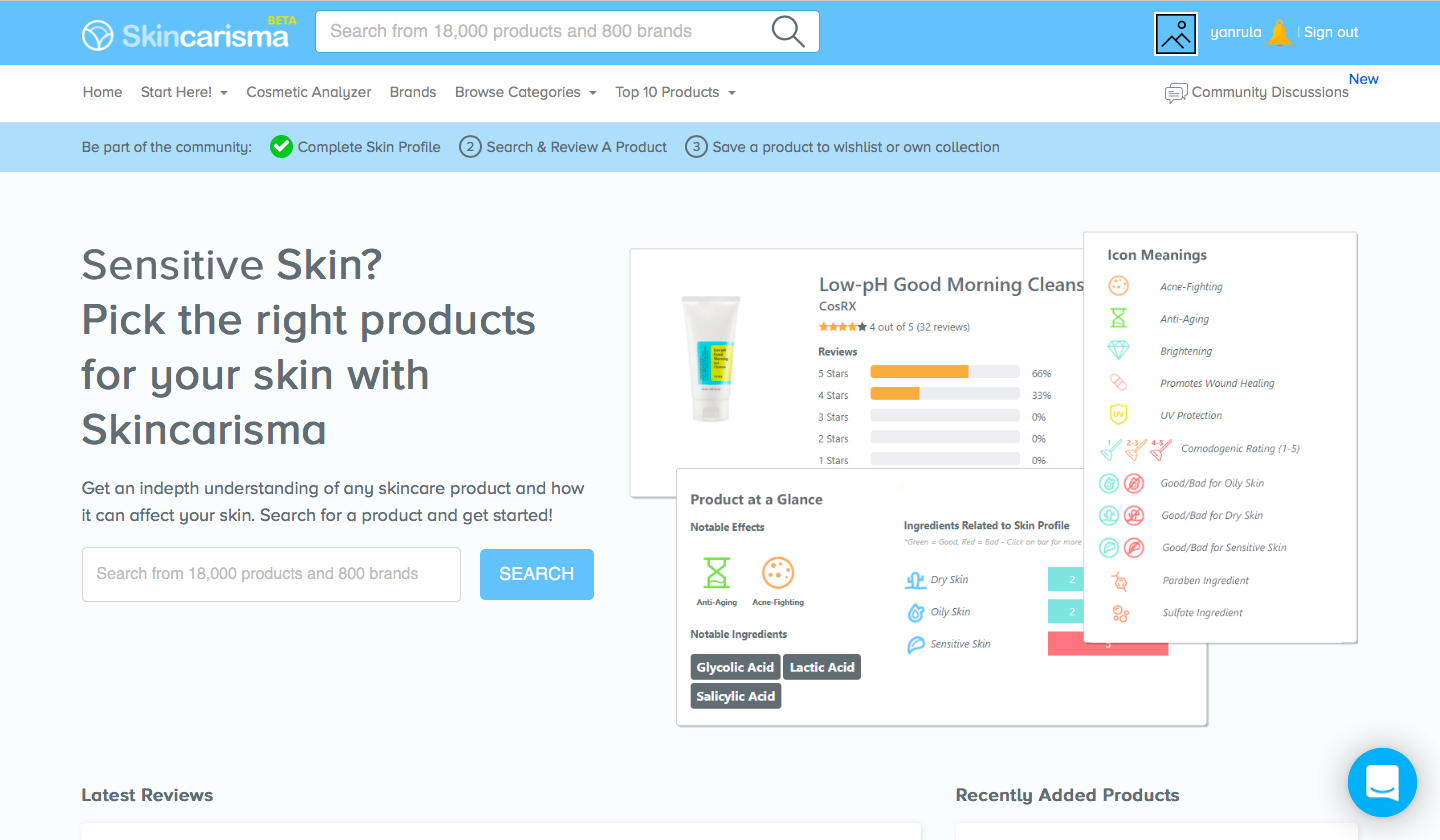The height and width of the screenshot is (840, 1440).
Task: Click the teal Dry Skin bar
Action: click(1066, 580)
